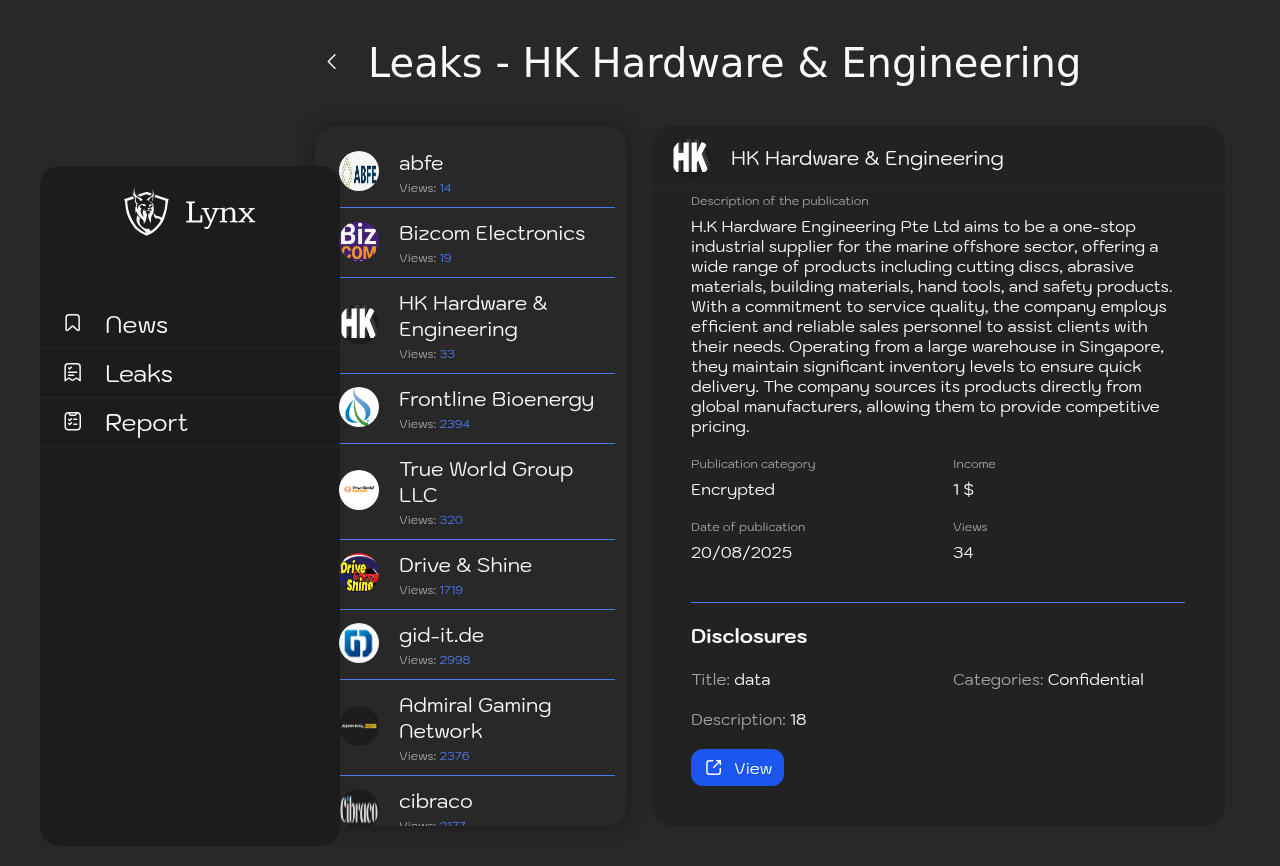Click the income value 1 $
Viewport: 1280px width, 866px height.
coord(963,490)
